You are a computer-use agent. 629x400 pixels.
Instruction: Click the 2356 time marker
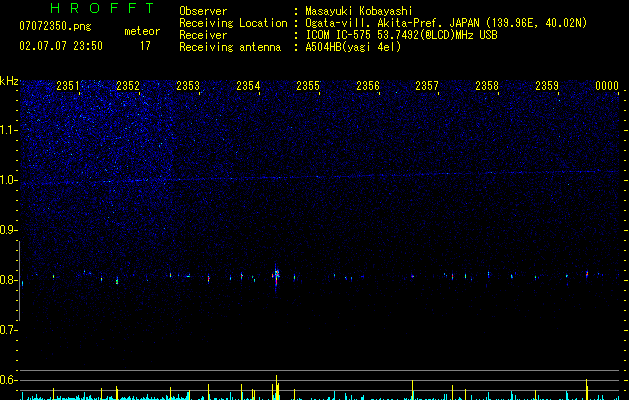click(x=368, y=86)
